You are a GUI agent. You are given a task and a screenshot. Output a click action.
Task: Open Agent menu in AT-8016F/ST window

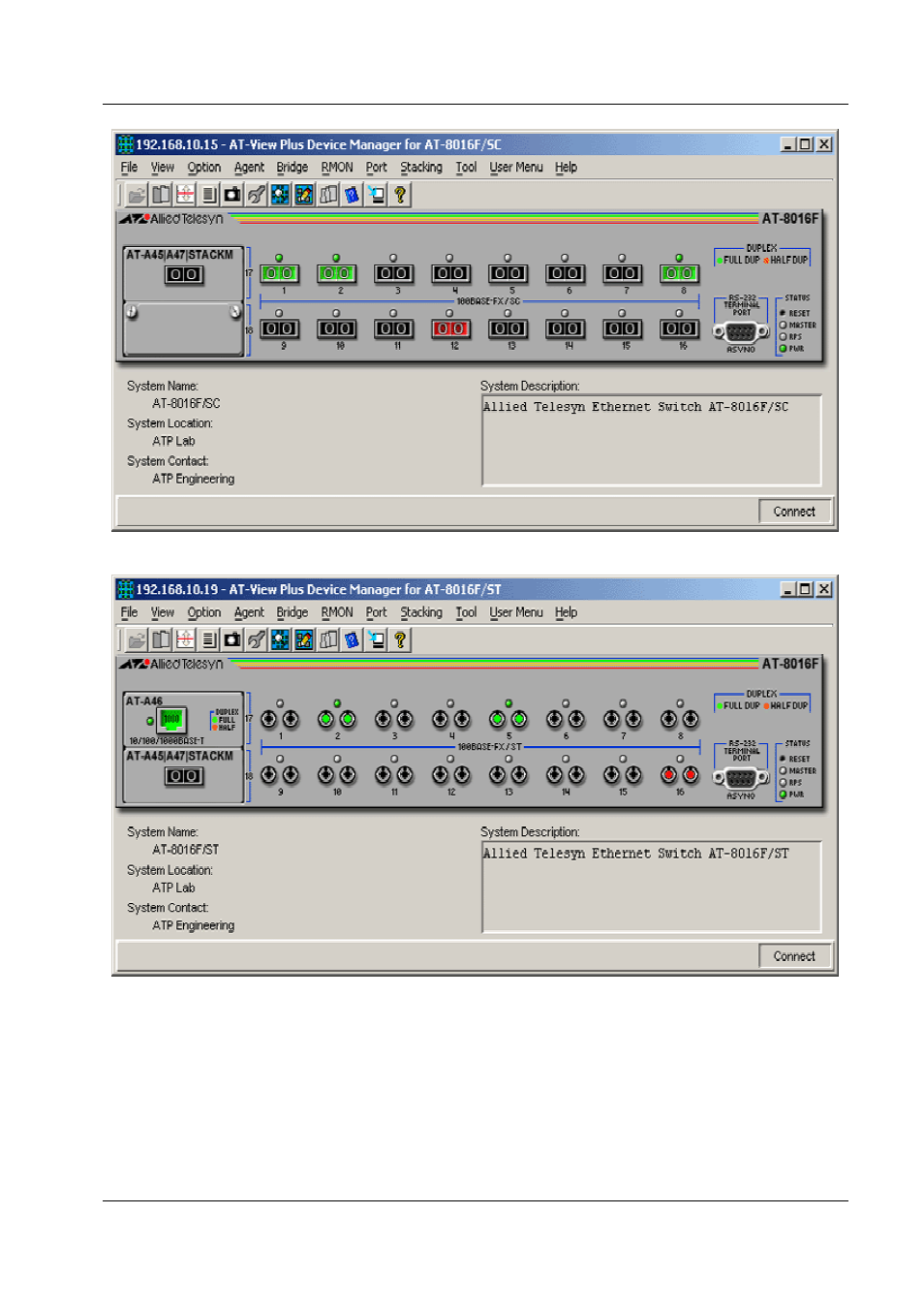[x=249, y=613]
